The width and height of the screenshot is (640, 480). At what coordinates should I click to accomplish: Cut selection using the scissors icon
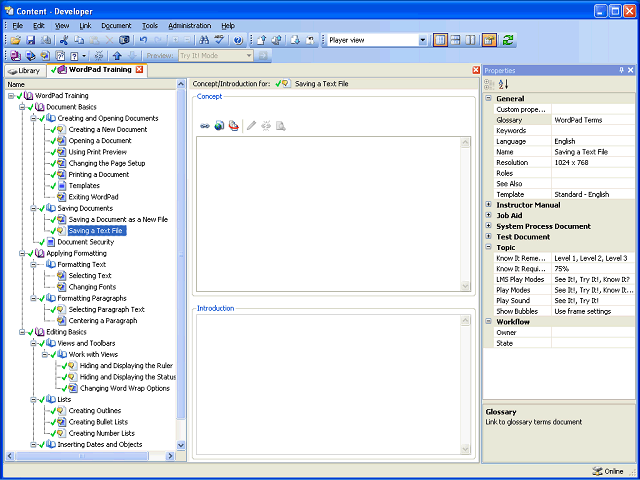tap(63, 40)
